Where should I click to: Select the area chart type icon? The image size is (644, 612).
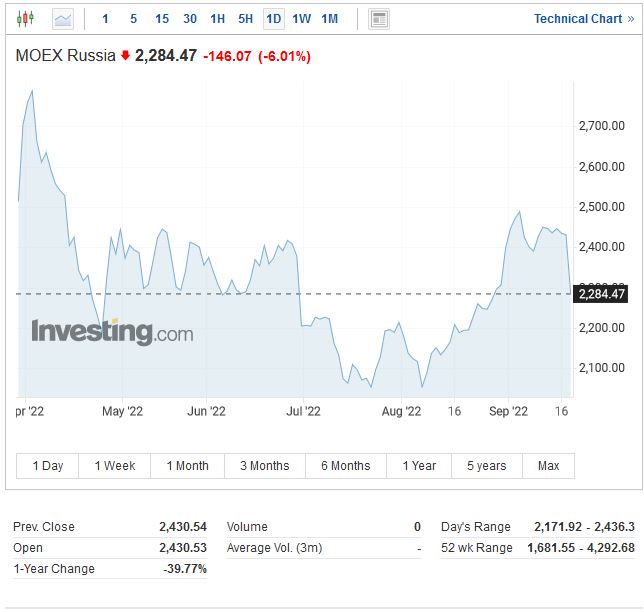coord(63,19)
